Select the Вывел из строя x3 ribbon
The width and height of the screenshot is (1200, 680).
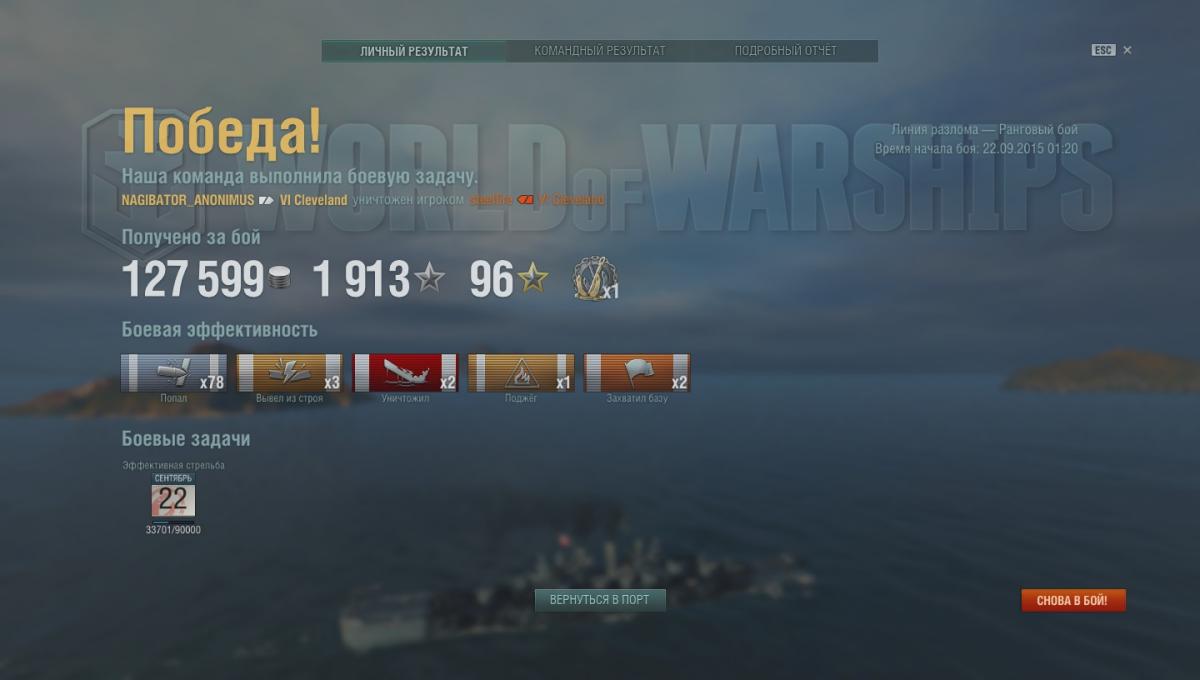290,373
